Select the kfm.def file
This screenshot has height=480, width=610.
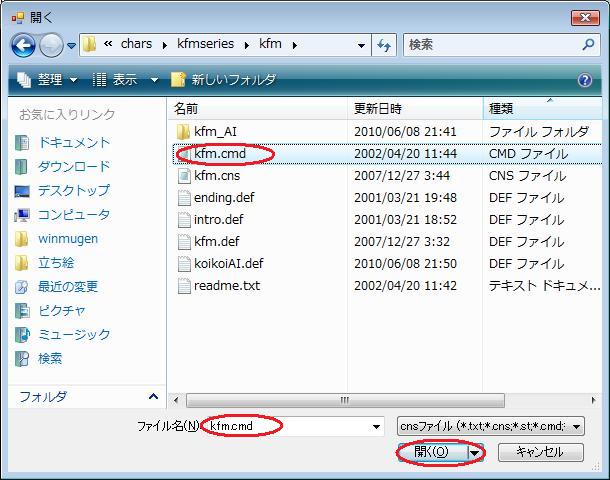coord(217,242)
